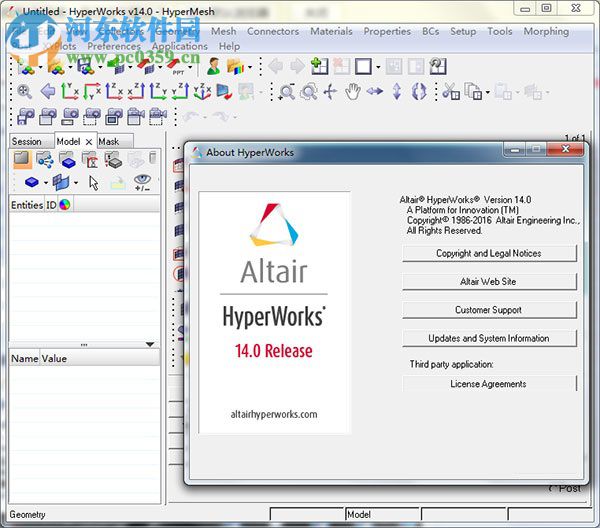The image size is (600, 528).
Task: Click the PPT export icon
Action: 178,67
